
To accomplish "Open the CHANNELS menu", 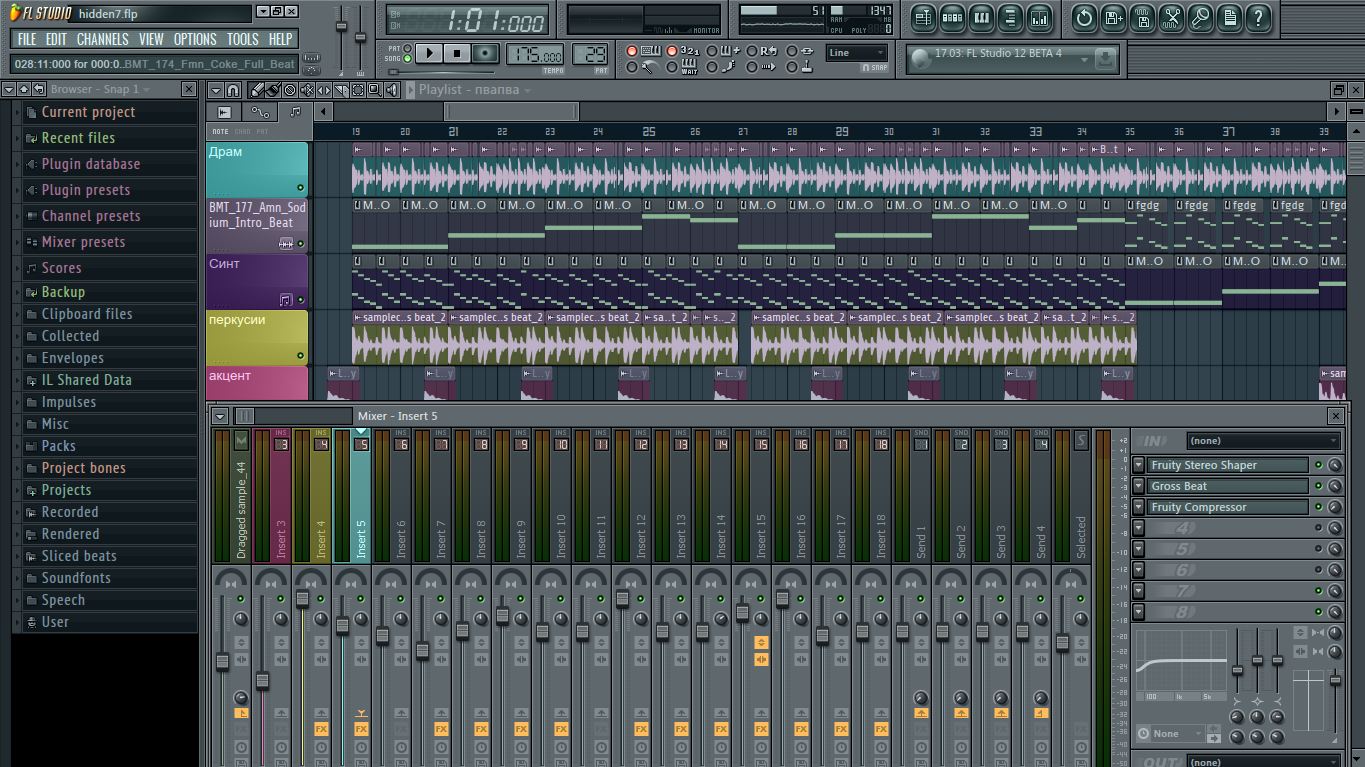I will [103, 39].
